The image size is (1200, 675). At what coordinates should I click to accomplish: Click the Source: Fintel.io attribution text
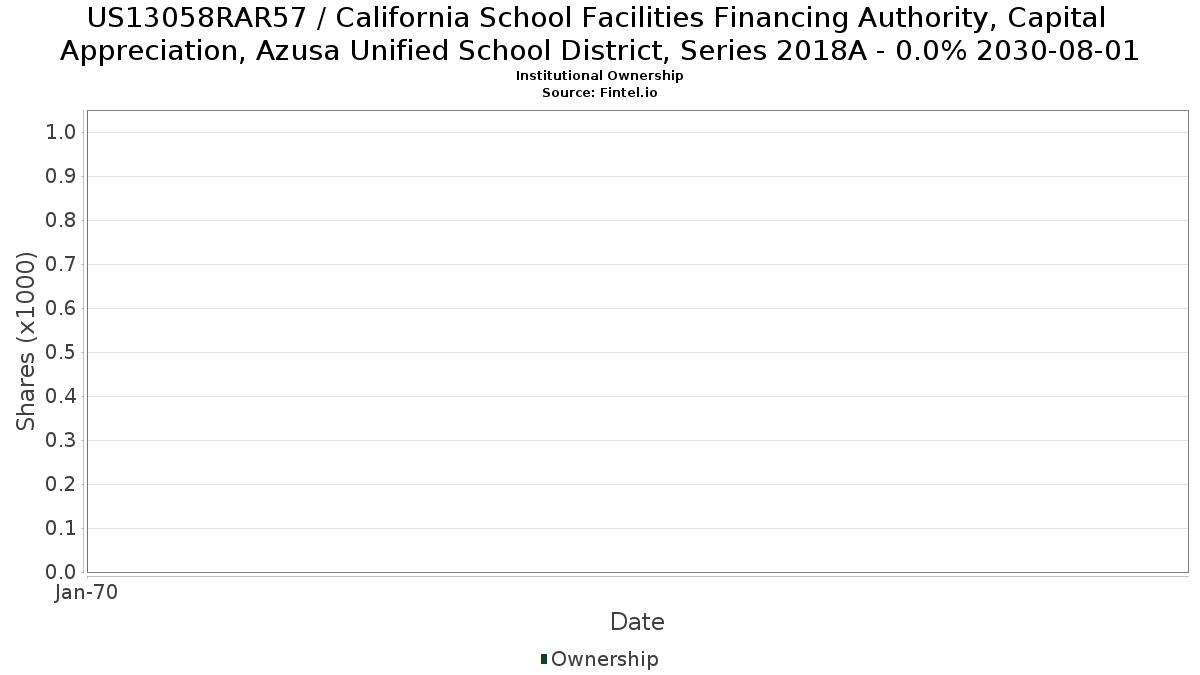(599, 92)
